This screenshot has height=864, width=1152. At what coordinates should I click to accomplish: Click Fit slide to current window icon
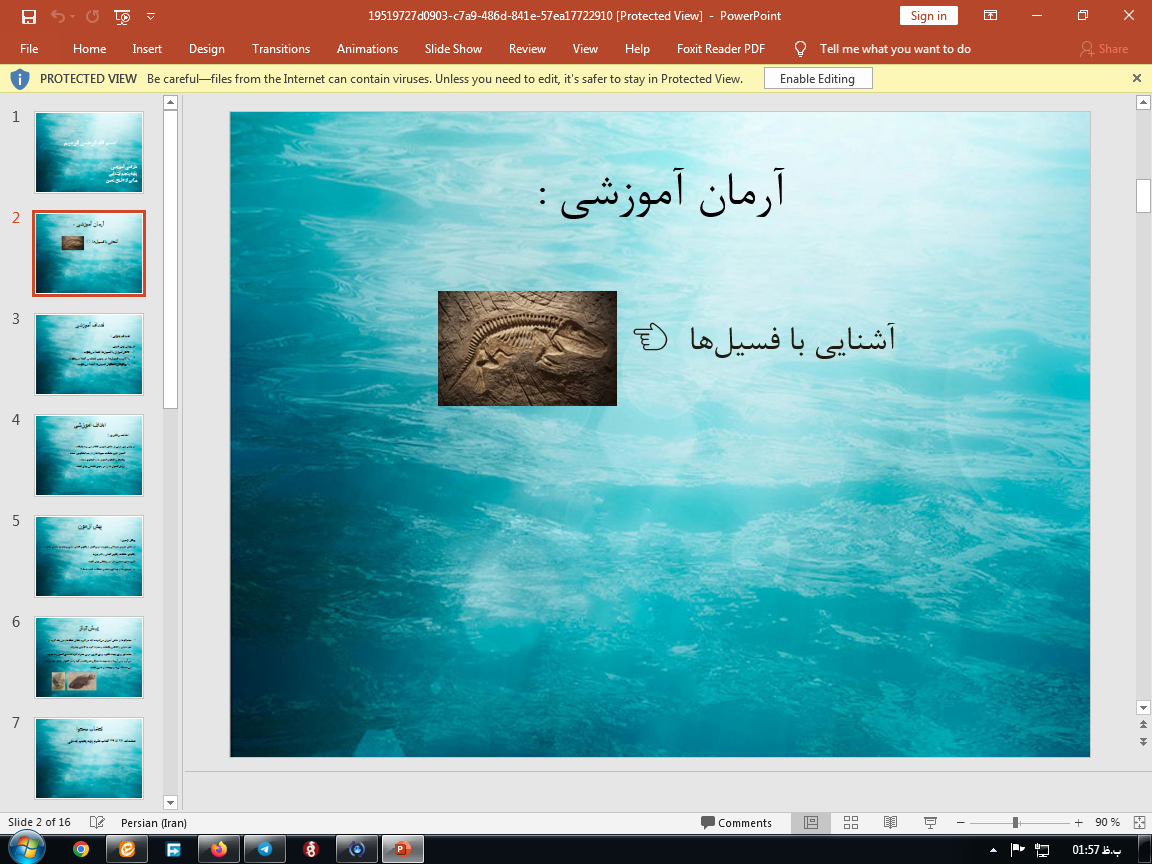coord(1136,823)
